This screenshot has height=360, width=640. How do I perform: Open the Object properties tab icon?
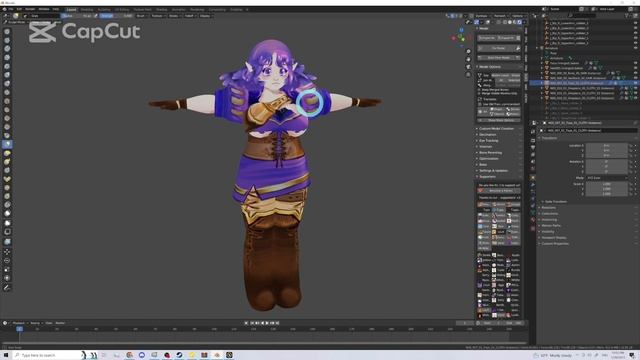pyautogui.click(x=533, y=178)
